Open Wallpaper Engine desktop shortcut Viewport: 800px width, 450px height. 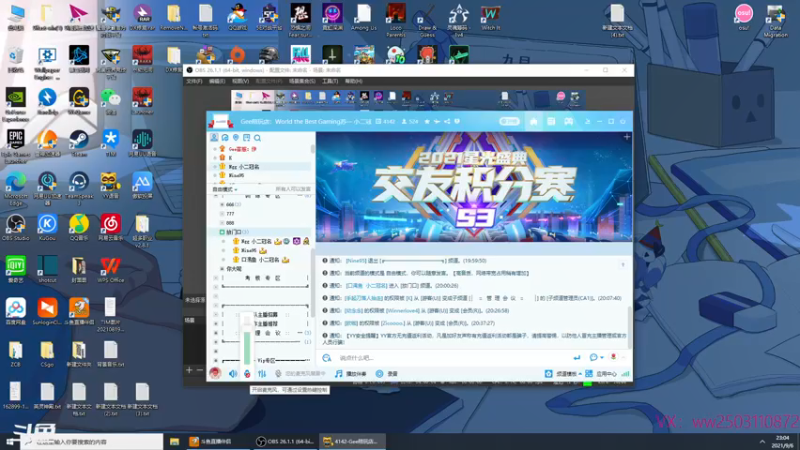tap(47, 63)
